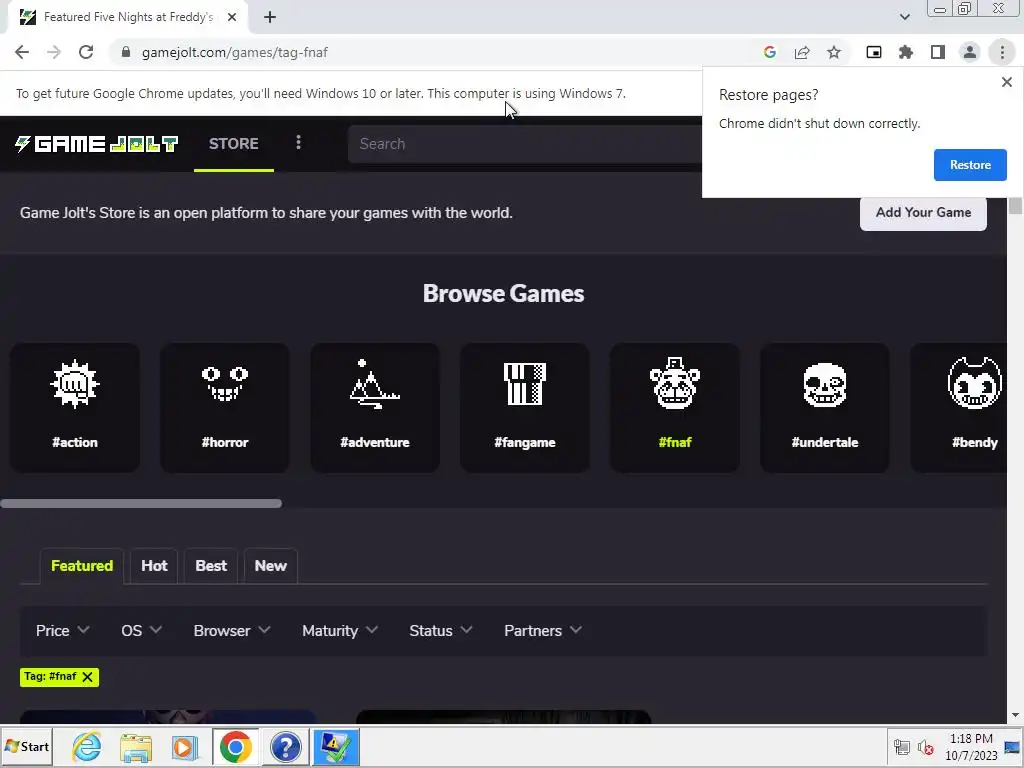The width and height of the screenshot is (1024, 768).
Task: Click the taskbar clock showing 1:18 PM
Action: (971, 747)
